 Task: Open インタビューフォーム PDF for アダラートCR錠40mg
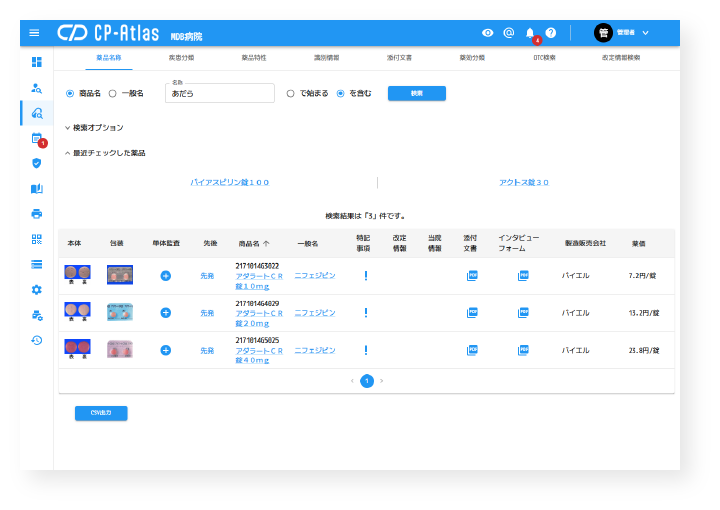pos(523,350)
